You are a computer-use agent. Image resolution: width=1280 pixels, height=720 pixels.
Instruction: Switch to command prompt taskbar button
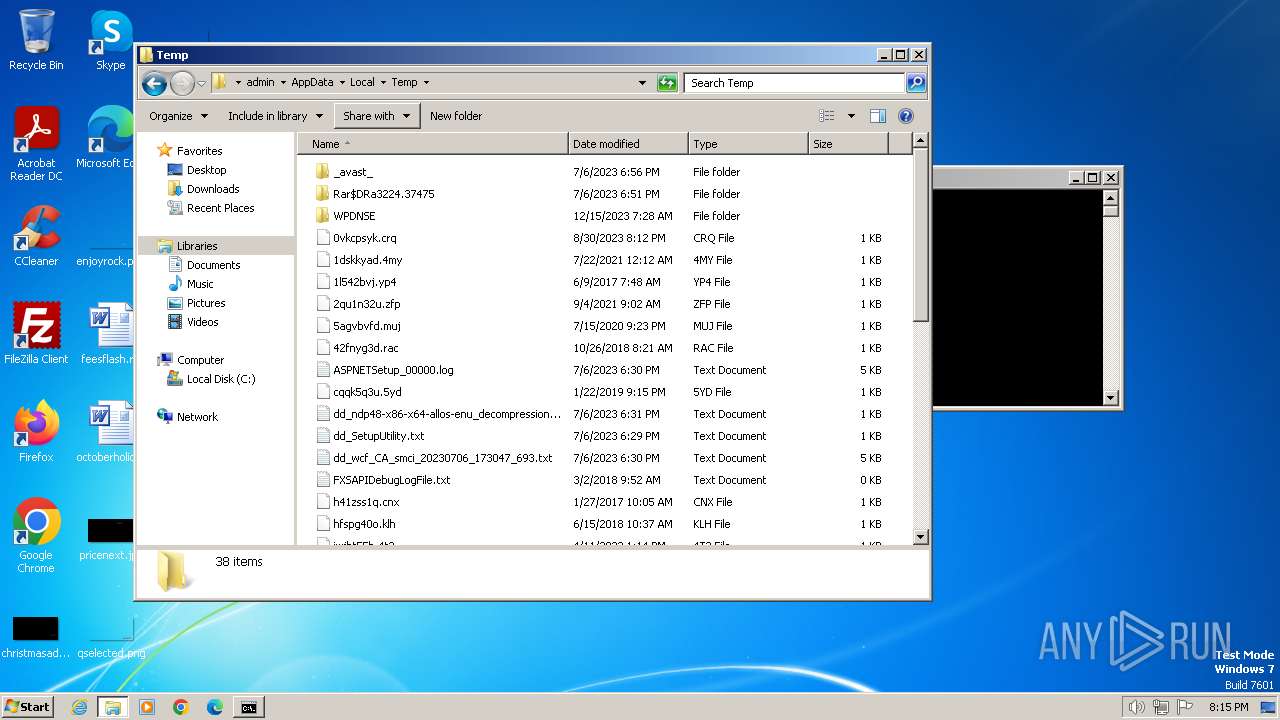(248, 707)
